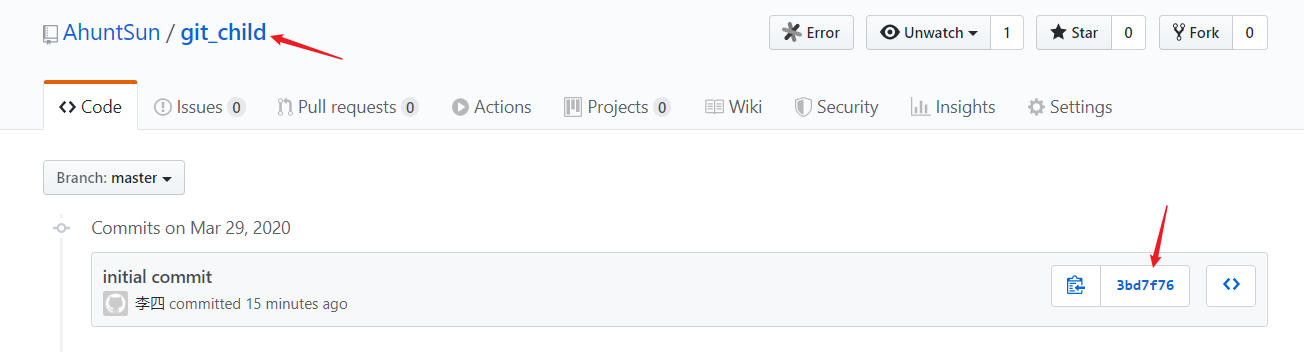View the watchers count of 1
Viewport: 1304px width, 364px height.
1007,32
